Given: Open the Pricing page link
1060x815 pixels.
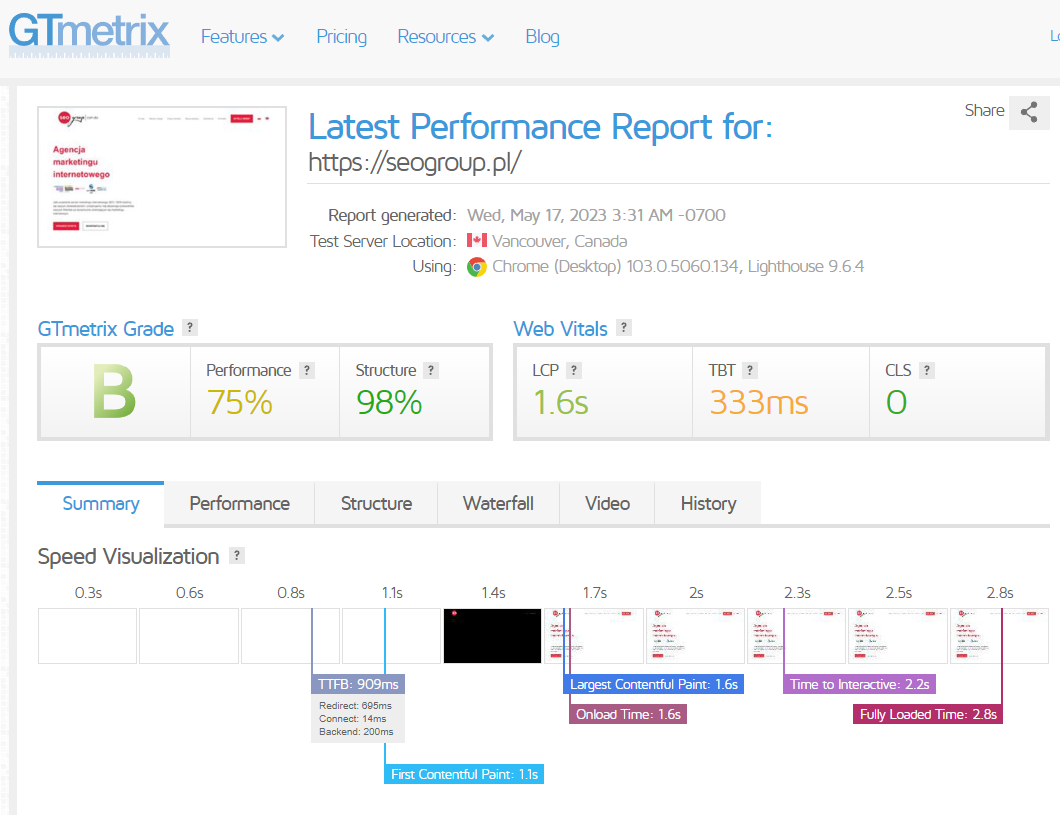Looking at the screenshot, I should click(x=341, y=36).
